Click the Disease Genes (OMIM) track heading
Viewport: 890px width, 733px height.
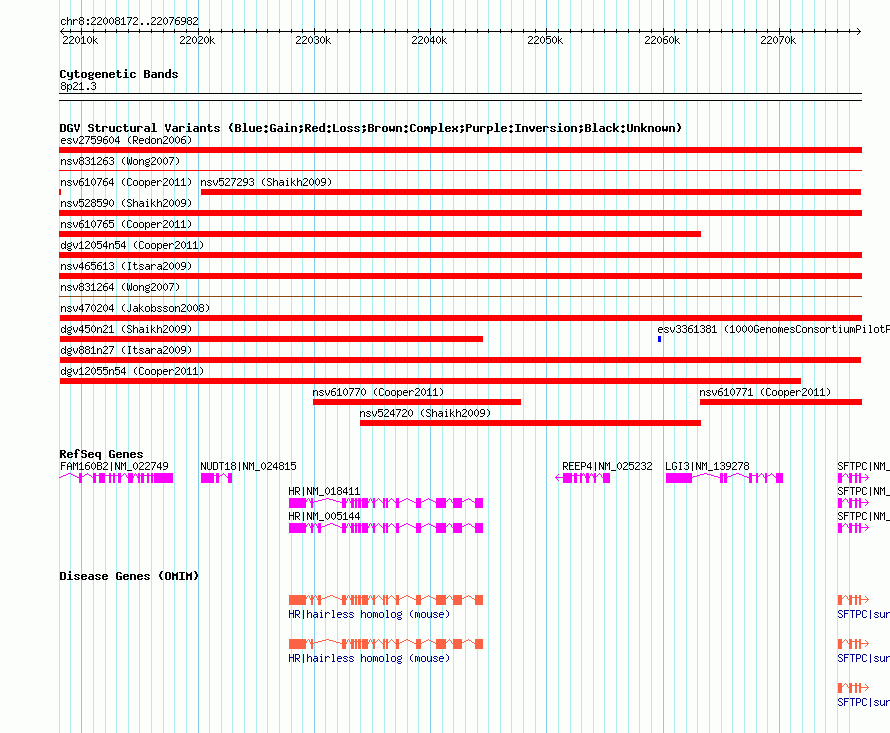coord(129,576)
